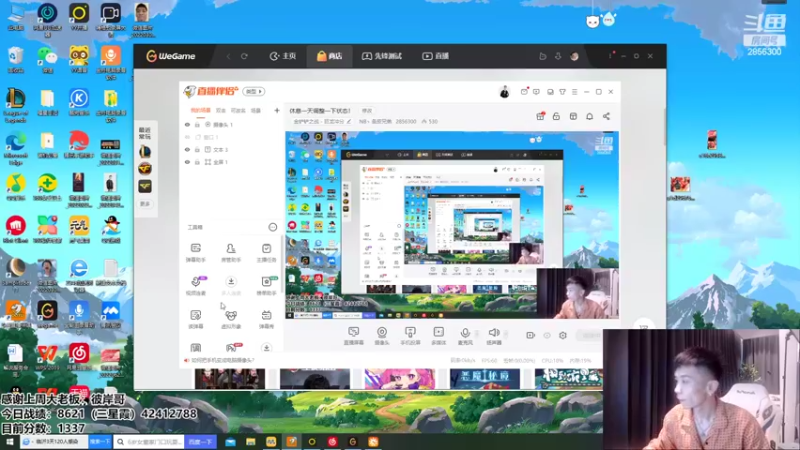Screen dimensions: 800x450
Task: Click unlock icon above preview
Action: (557, 116)
